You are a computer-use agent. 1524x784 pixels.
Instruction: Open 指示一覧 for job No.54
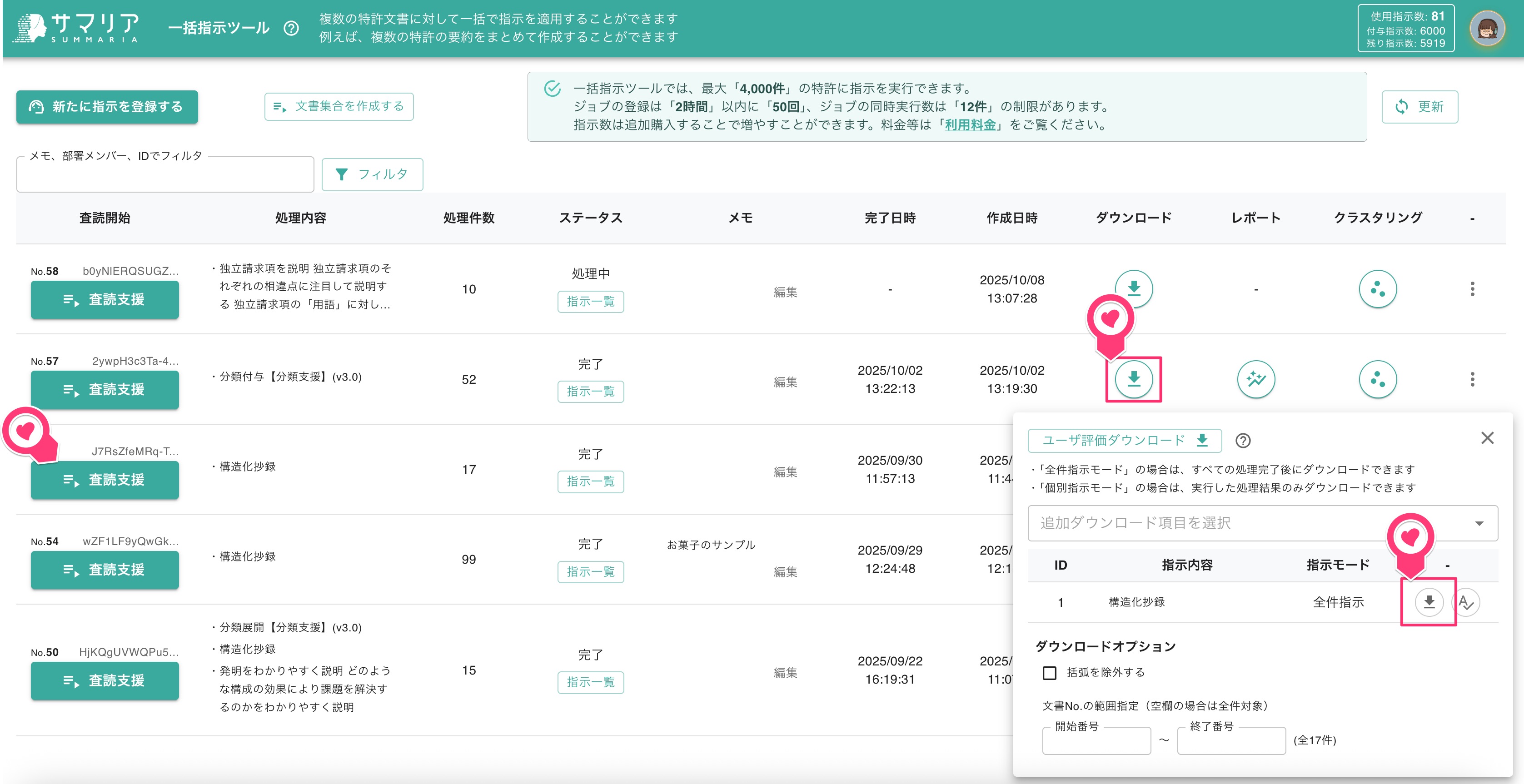click(x=590, y=572)
